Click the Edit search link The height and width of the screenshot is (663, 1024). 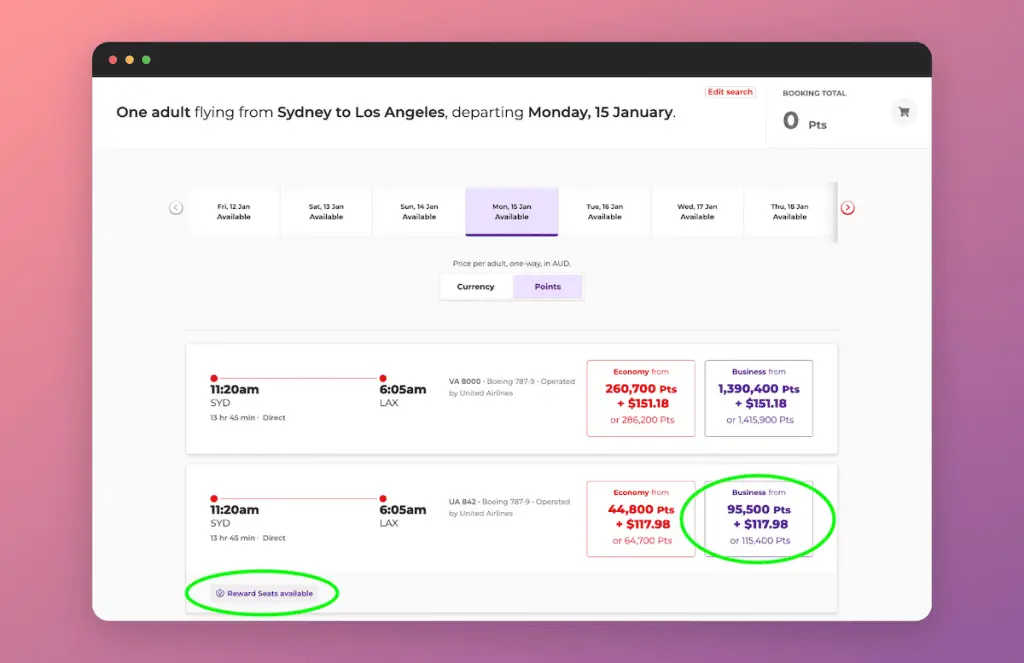pos(730,92)
